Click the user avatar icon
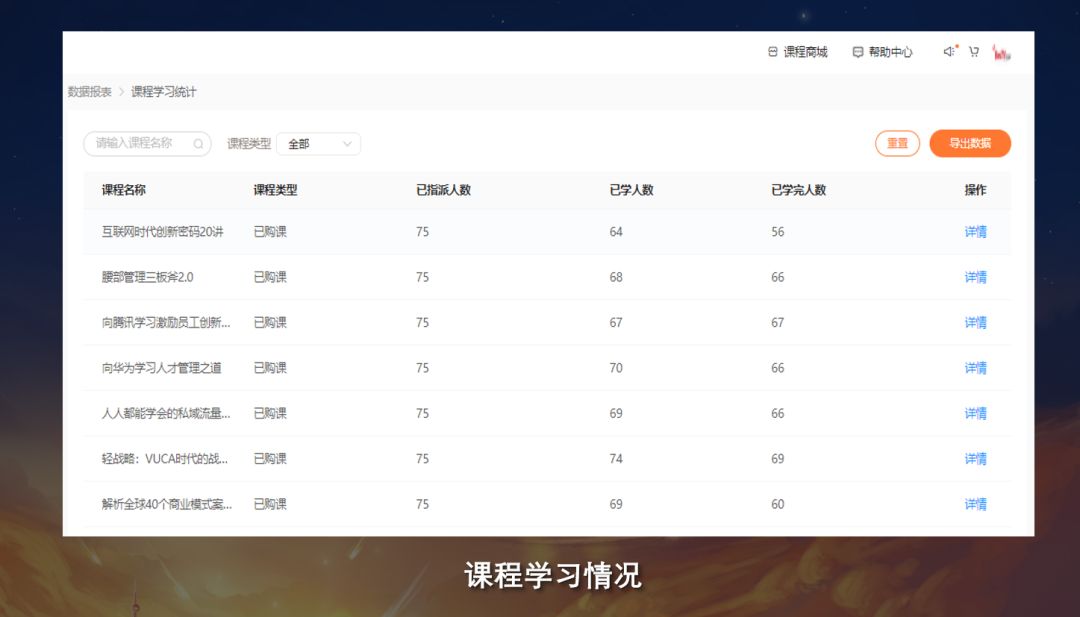 click(x=1001, y=52)
